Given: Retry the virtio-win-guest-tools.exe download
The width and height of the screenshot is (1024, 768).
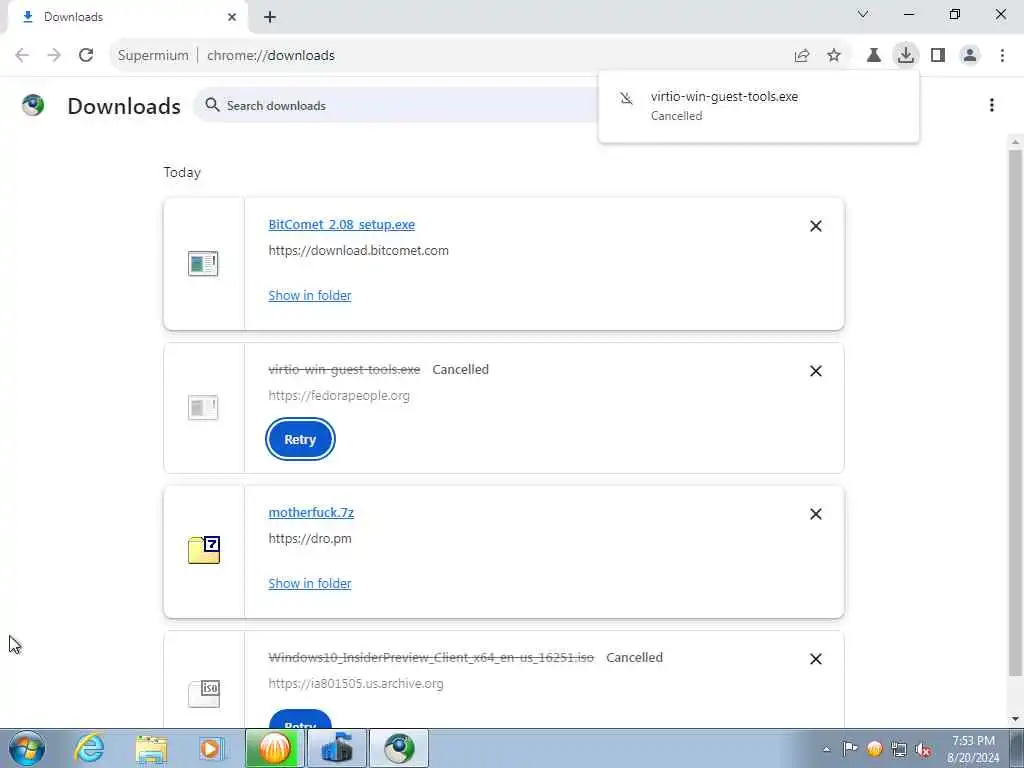Looking at the screenshot, I should point(300,440).
